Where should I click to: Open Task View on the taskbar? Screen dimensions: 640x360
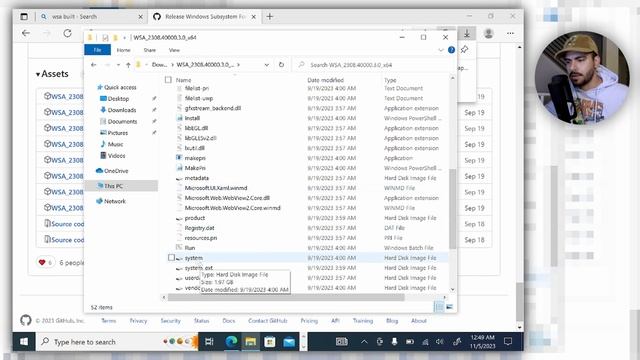[209, 342]
